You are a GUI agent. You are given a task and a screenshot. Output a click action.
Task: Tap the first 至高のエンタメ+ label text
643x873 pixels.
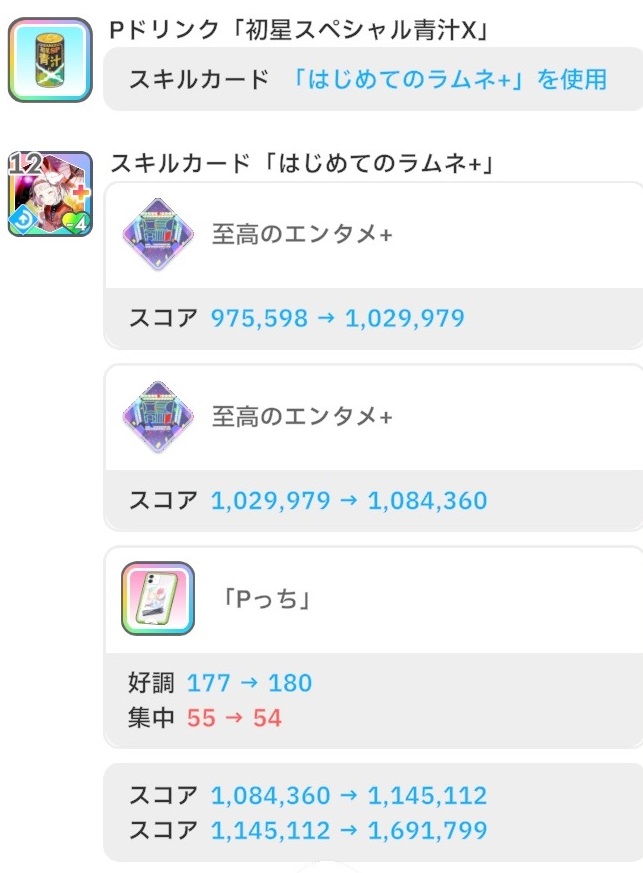301,235
